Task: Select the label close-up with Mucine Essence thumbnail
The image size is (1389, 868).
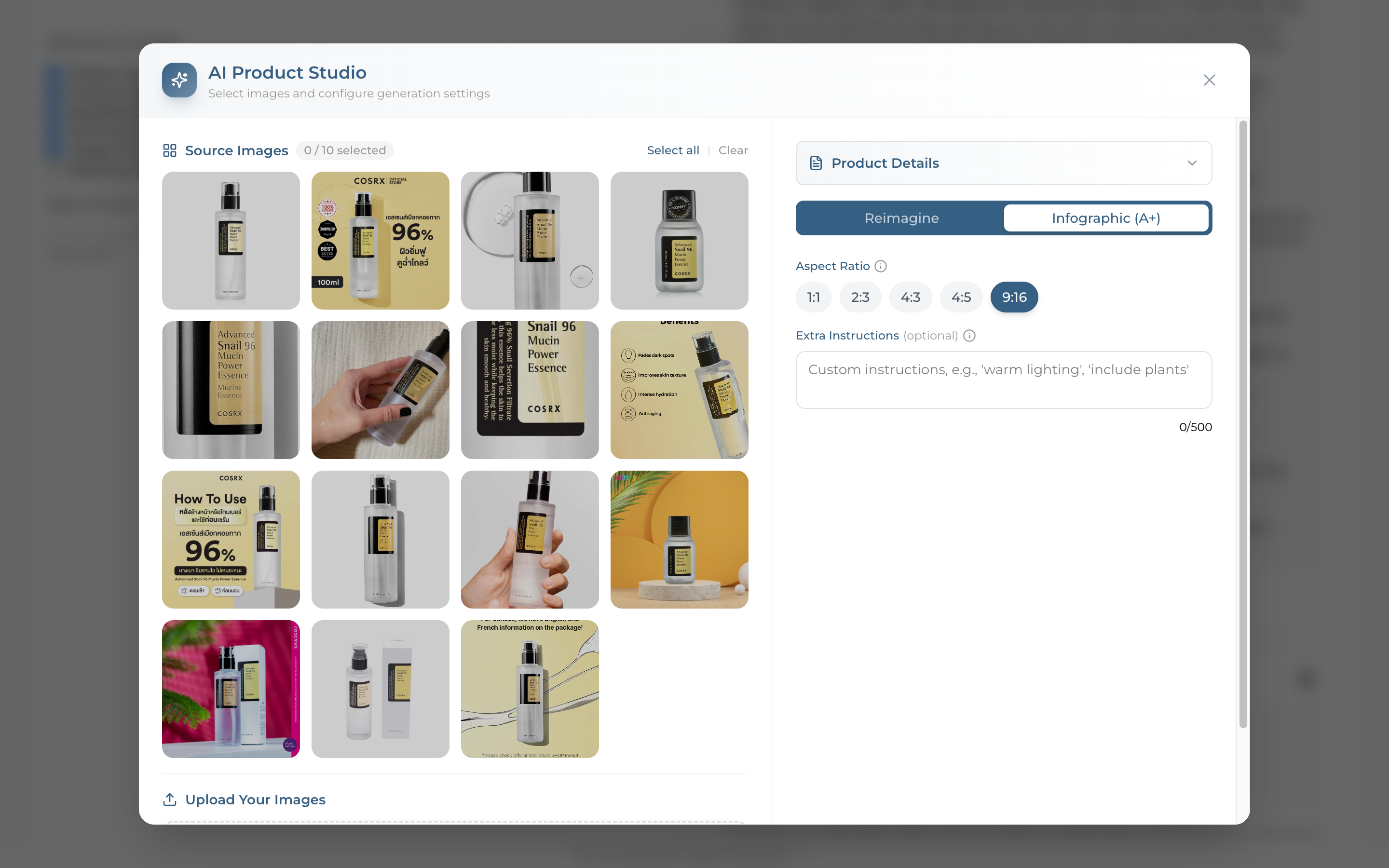Action: (231, 391)
